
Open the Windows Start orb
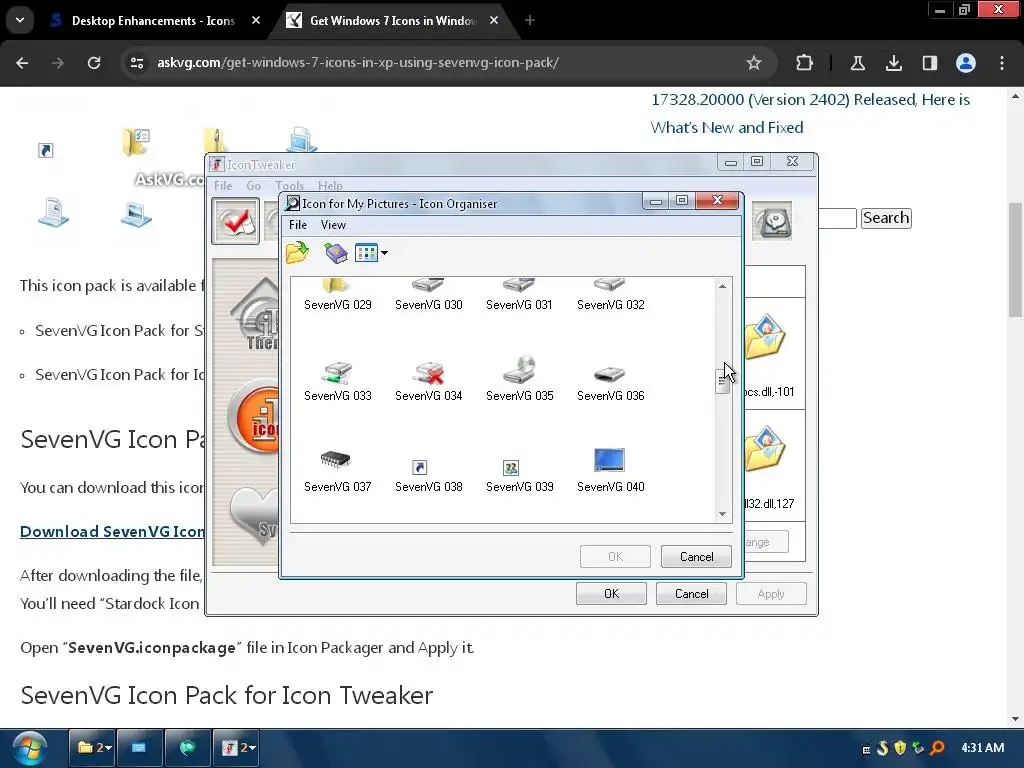(x=28, y=748)
